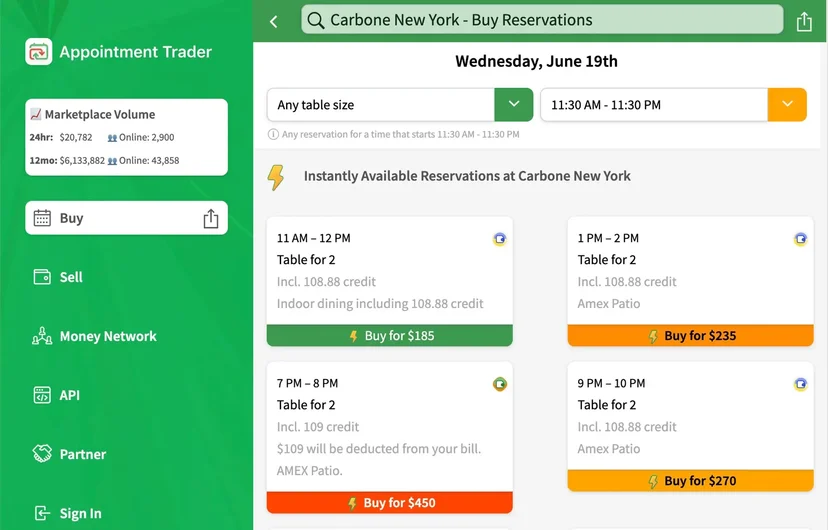The height and width of the screenshot is (530, 828).
Task: Click the share icon at top right
Action: [x=804, y=22]
